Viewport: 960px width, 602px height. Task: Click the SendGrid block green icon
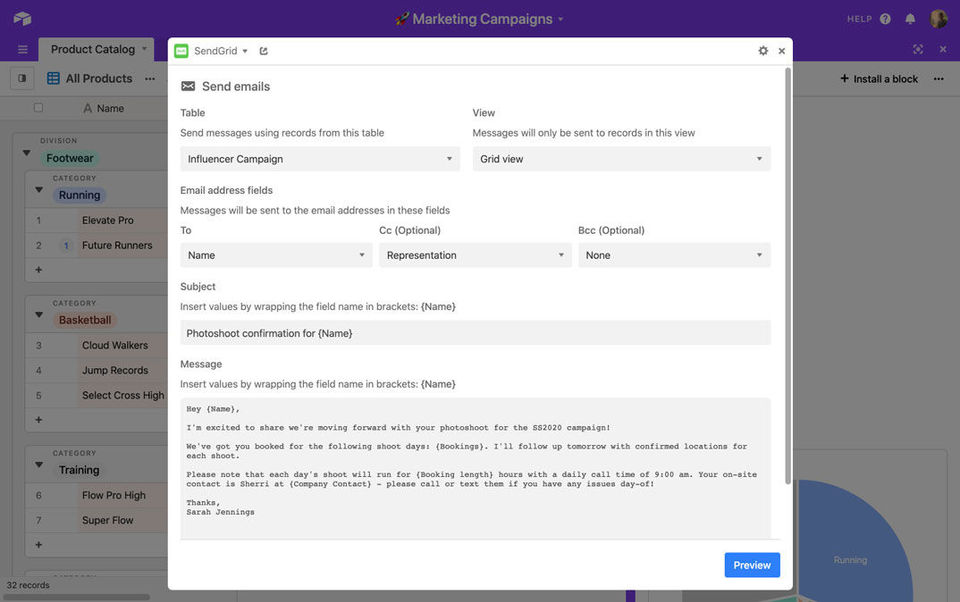[x=181, y=51]
